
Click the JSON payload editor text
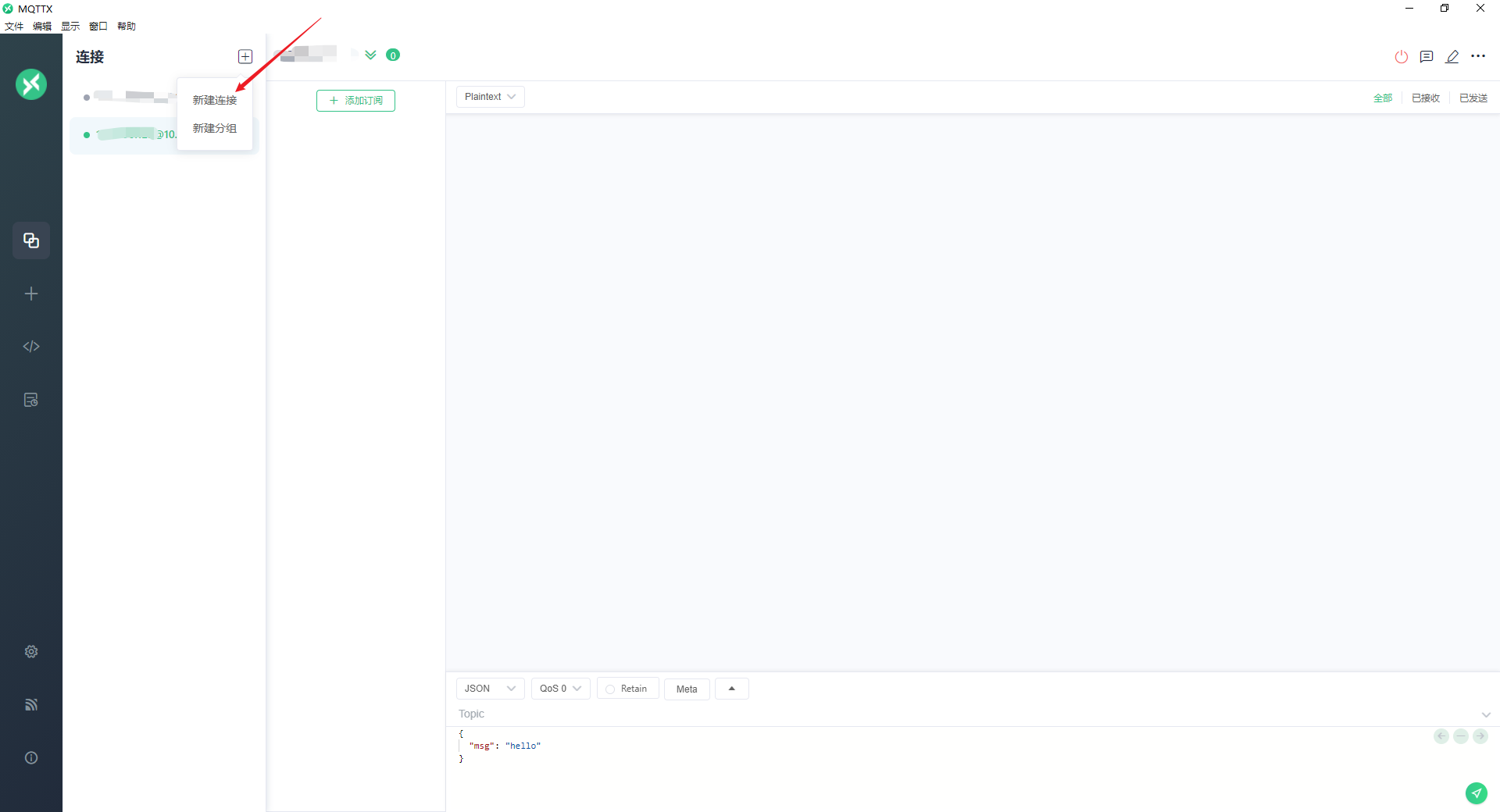(500, 746)
